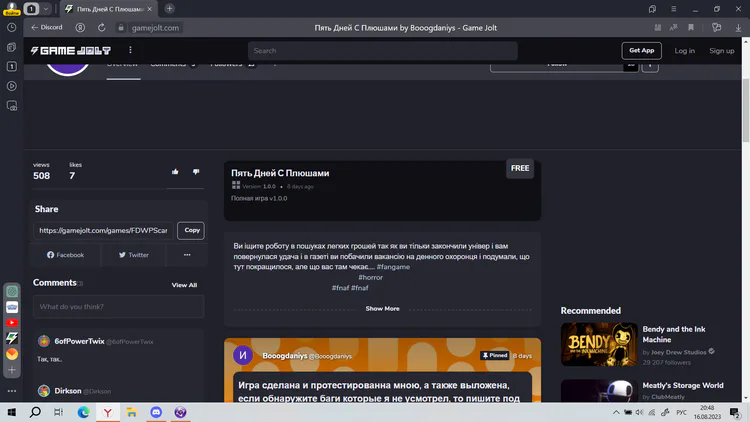Viewport: 750px width, 422px height.
Task: Click the Pinned badge on post
Action: pyautogui.click(x=495, y=355)
